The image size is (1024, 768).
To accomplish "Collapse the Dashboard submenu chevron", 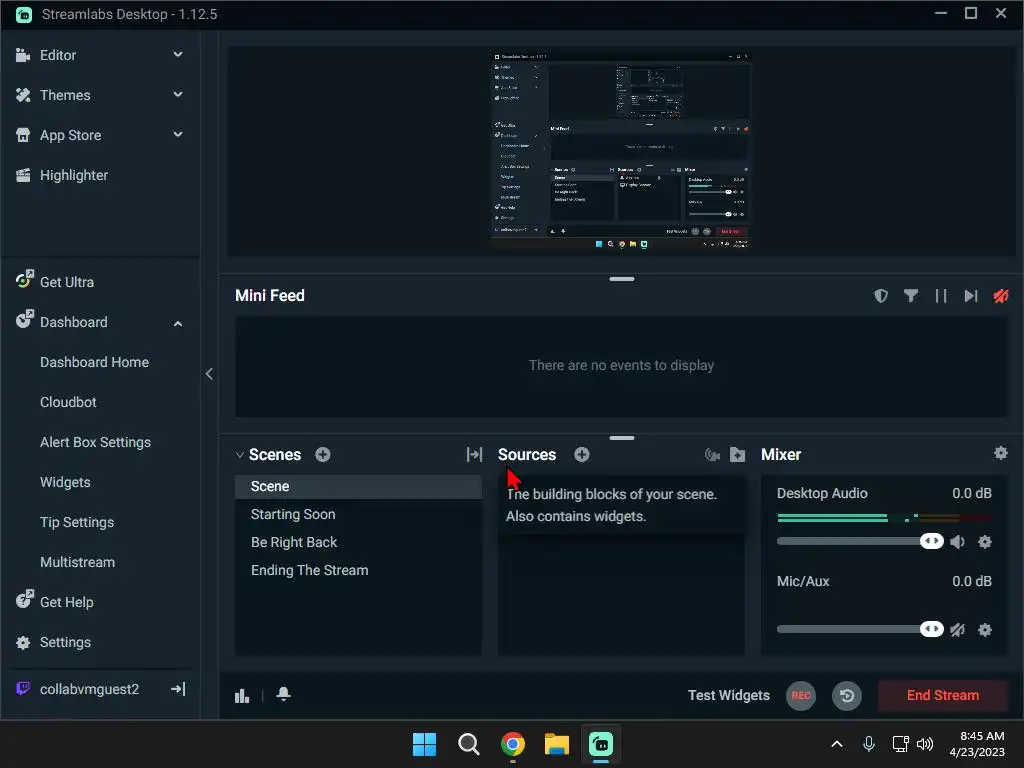I will 178,323.
